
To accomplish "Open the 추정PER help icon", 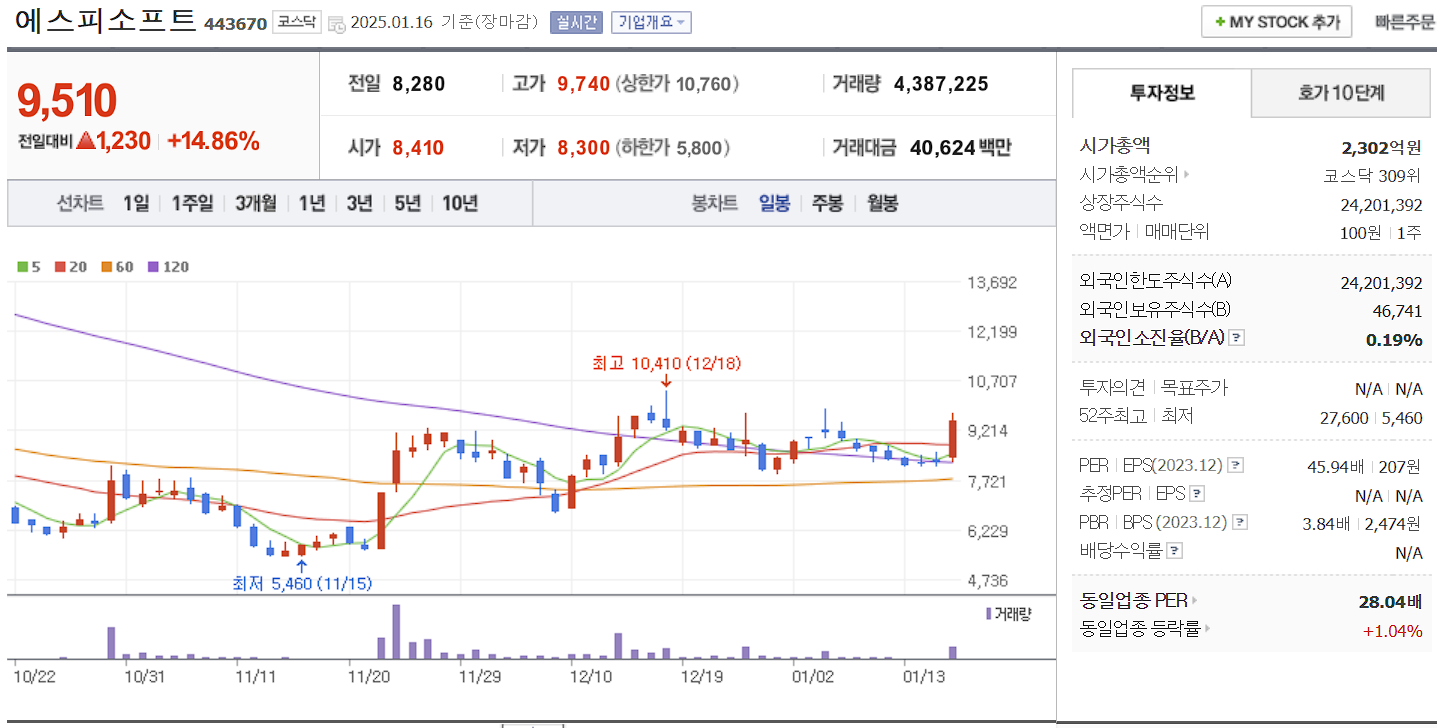I will coord(1197,493).
